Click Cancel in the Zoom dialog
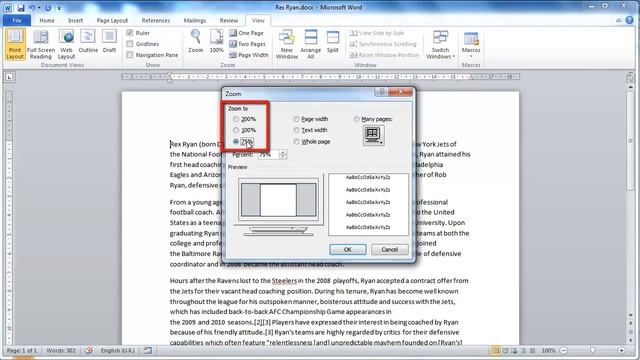Viewport: 640px width, 360px height. tap(389, 249)
